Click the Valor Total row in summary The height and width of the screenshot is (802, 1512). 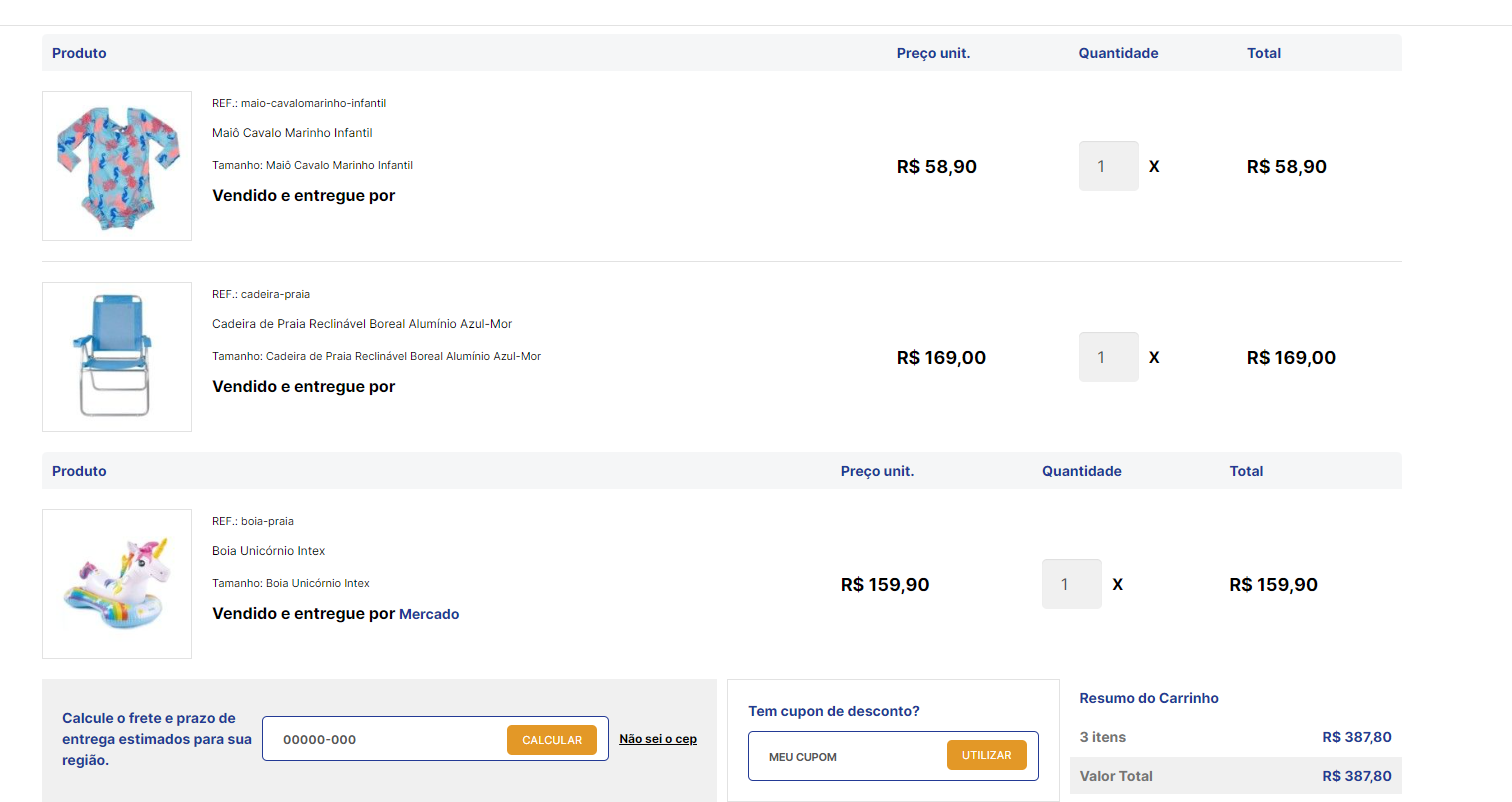[1236, 776]
